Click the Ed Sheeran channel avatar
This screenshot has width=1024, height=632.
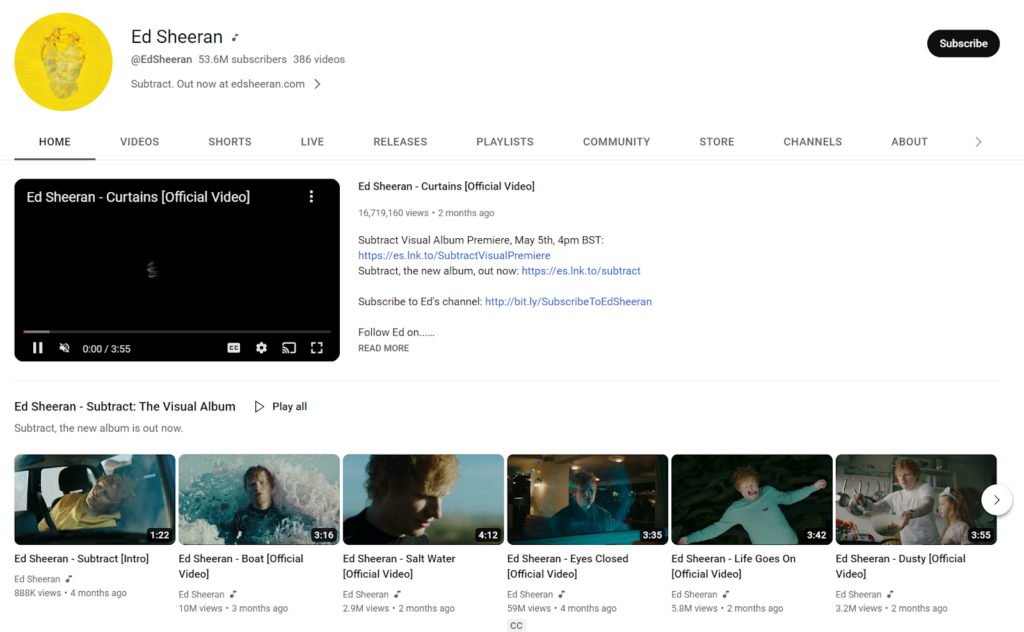point(63,62)
